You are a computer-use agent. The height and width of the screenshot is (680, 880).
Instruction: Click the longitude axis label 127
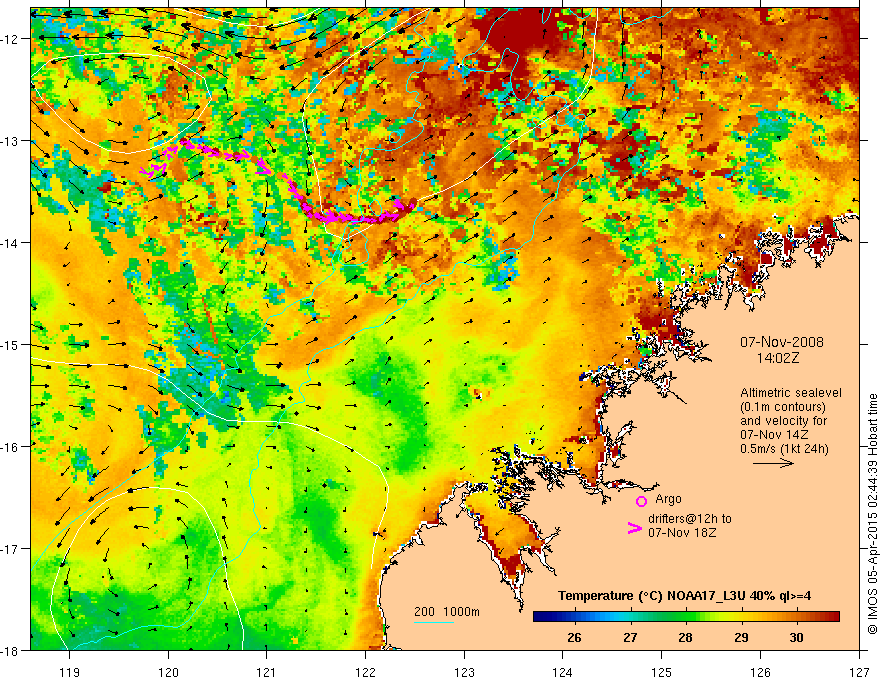[x=859, y=672]
